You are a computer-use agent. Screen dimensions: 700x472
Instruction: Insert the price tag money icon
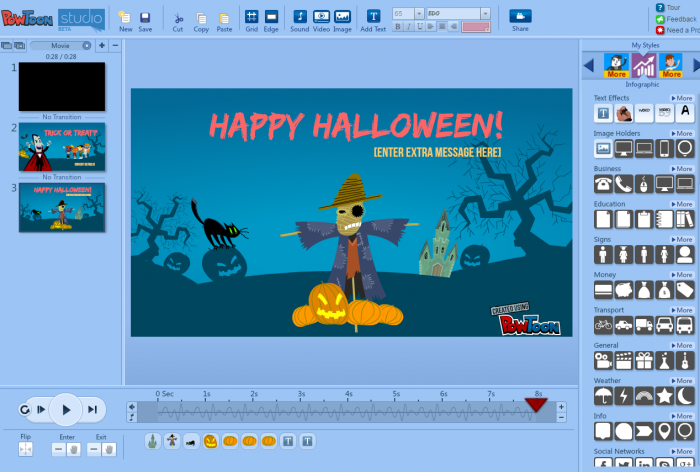[x=685, y=290]
